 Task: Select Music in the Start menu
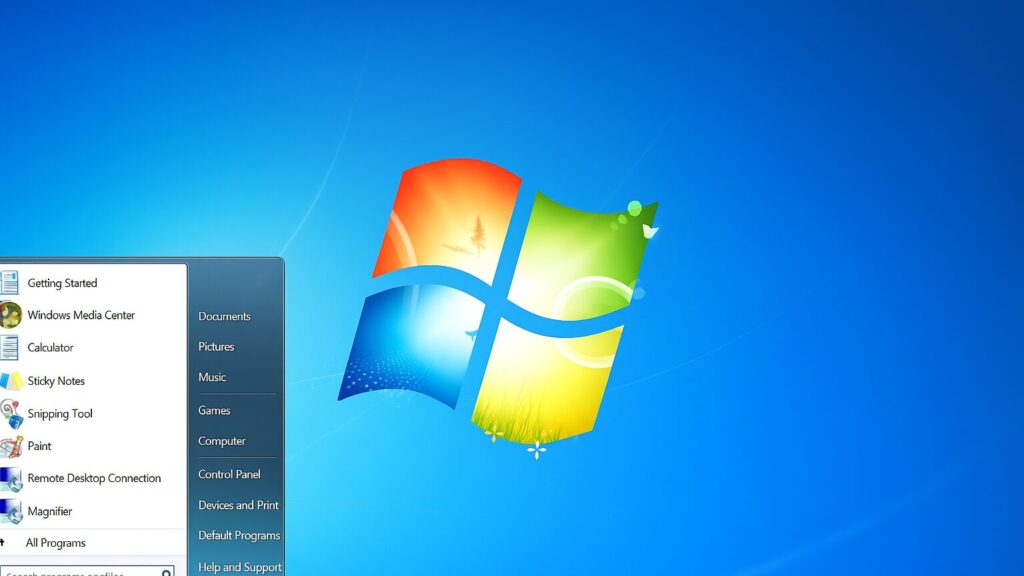coord(212,378)
